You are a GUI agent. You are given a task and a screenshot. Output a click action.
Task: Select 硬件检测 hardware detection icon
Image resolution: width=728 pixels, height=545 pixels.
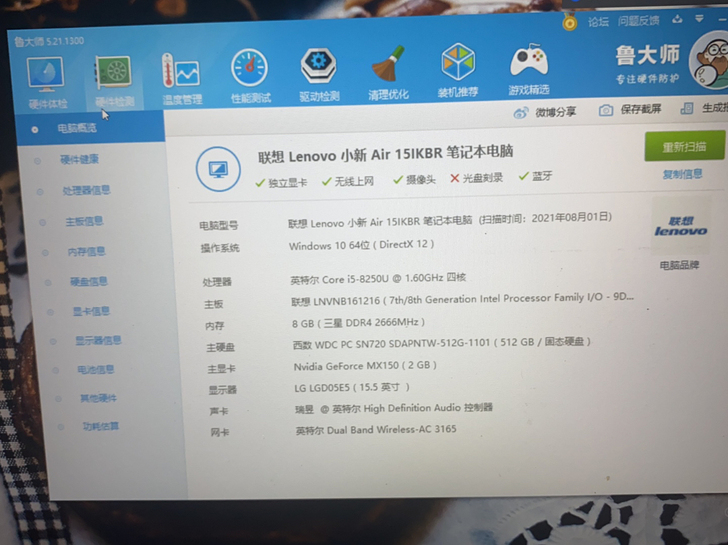point(114,72)
